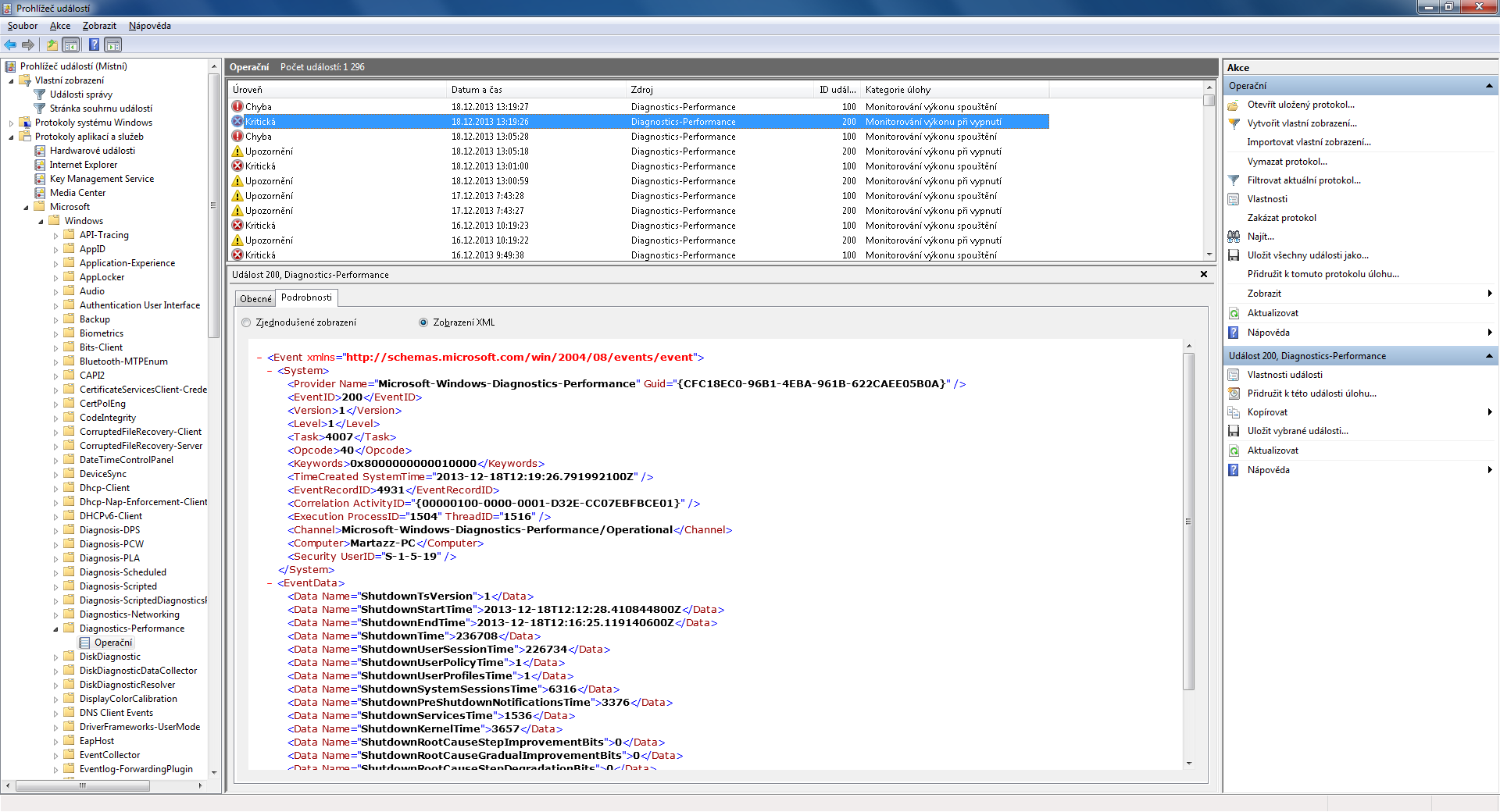Click the binoculars icon next to Najít
This screenshot has height=812, width=1500.
tap(1234, 237)
